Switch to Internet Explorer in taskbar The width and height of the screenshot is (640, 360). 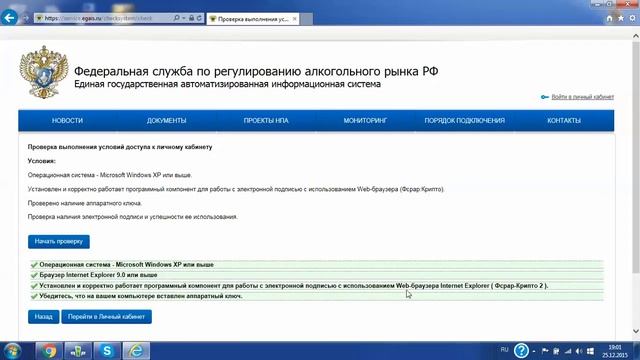pos(136,351)
